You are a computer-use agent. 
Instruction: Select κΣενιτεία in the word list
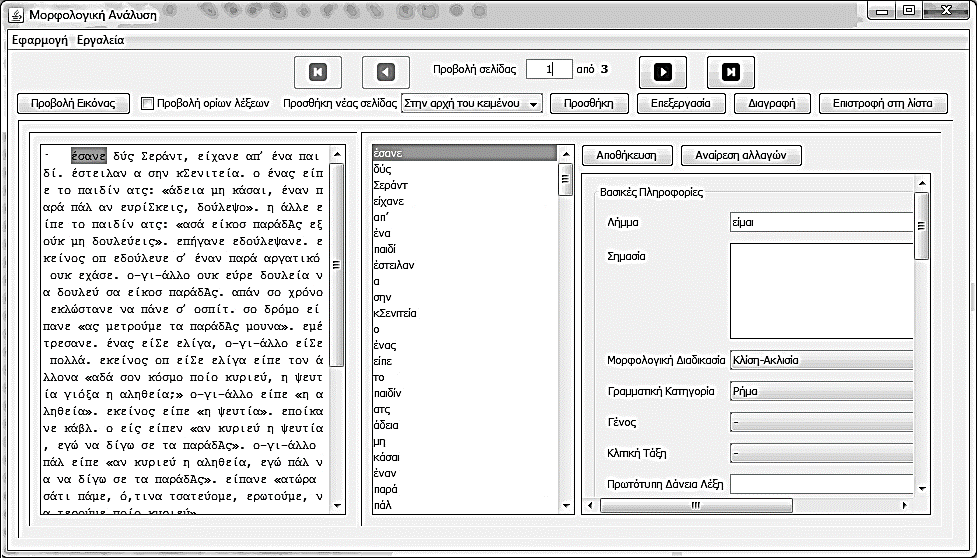pyautogui.click(x=464, y=313)
